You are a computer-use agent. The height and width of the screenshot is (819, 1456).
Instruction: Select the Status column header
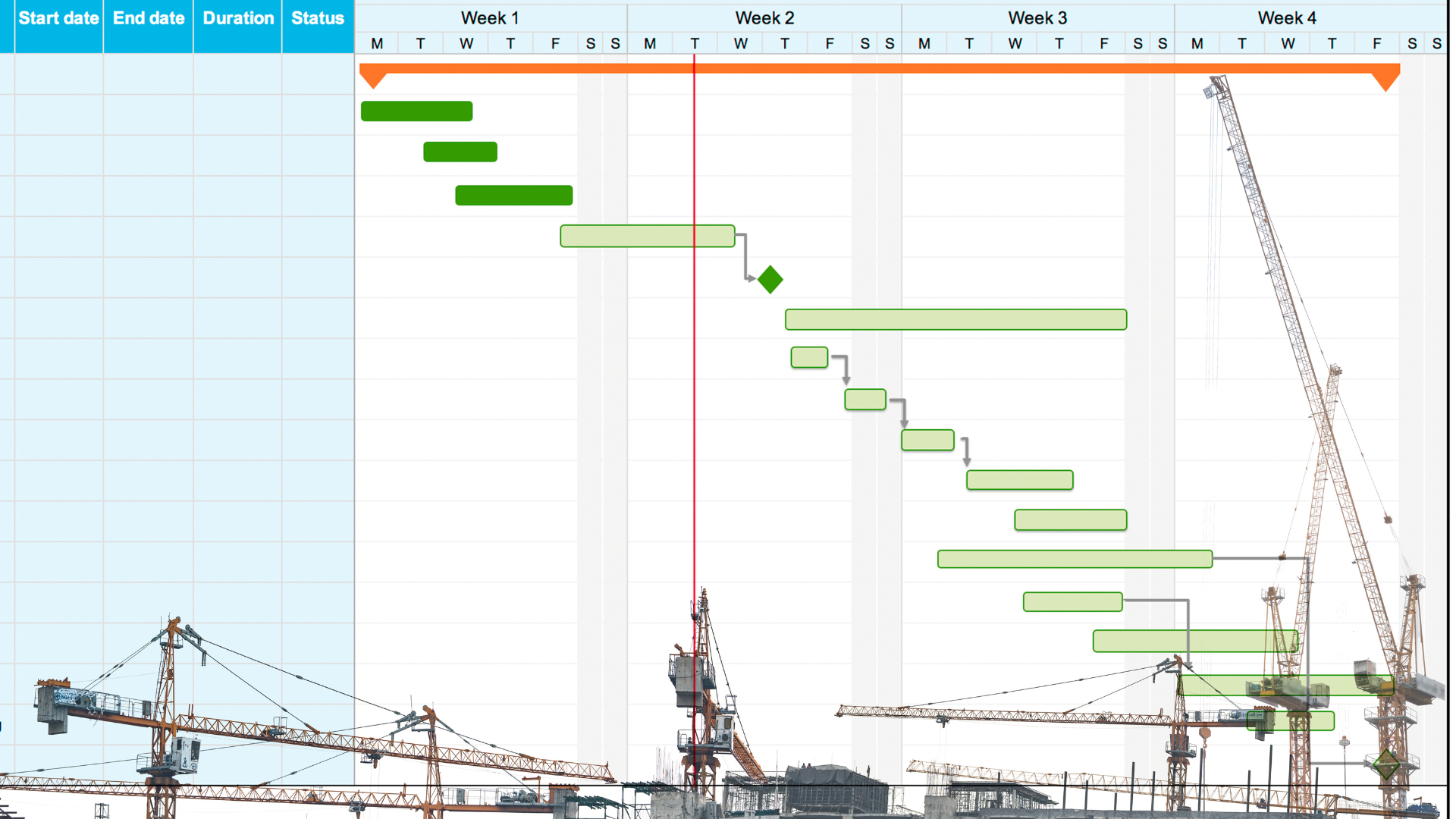pos(318,18)
